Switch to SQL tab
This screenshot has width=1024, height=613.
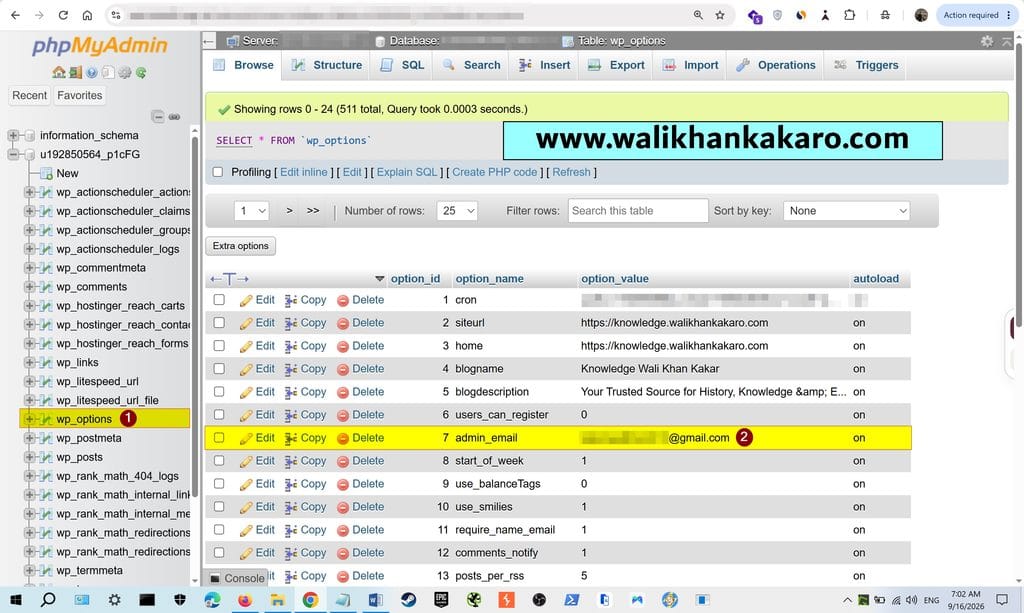coord(402,65)
